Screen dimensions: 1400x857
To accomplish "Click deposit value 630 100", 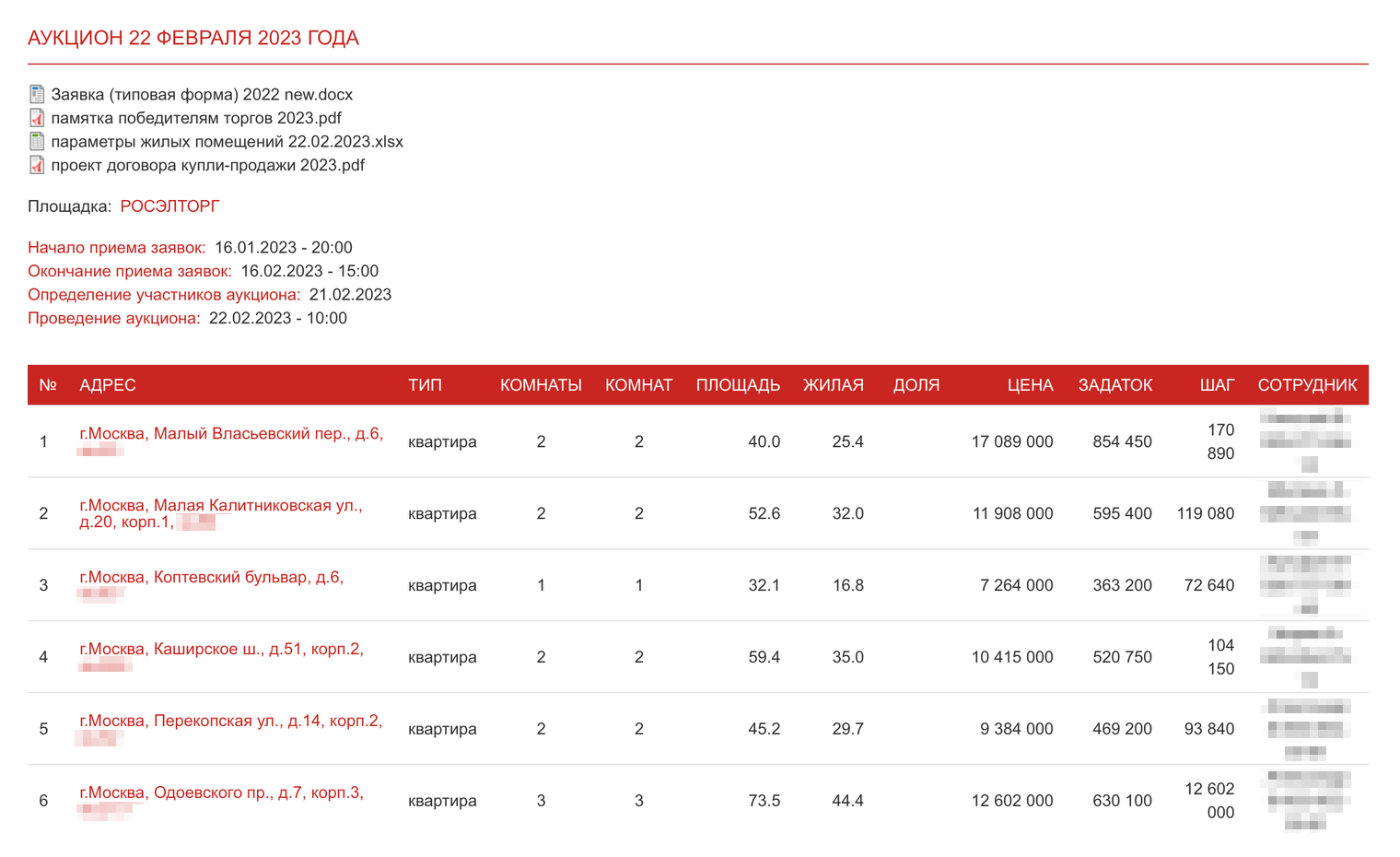I will coord(1122,801).
